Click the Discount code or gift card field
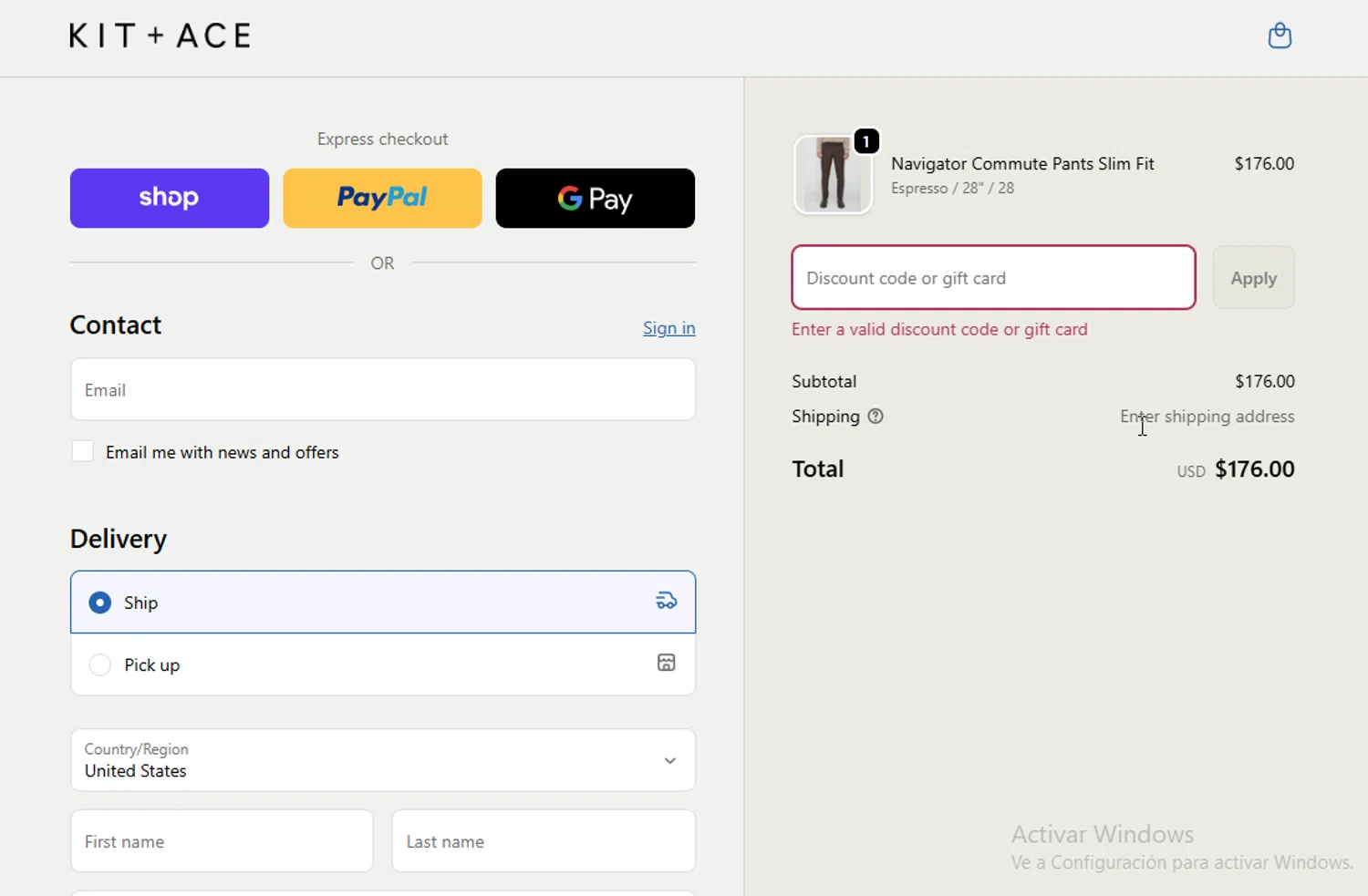This screenshot has height=896, width=1368. tap(994, 278)
